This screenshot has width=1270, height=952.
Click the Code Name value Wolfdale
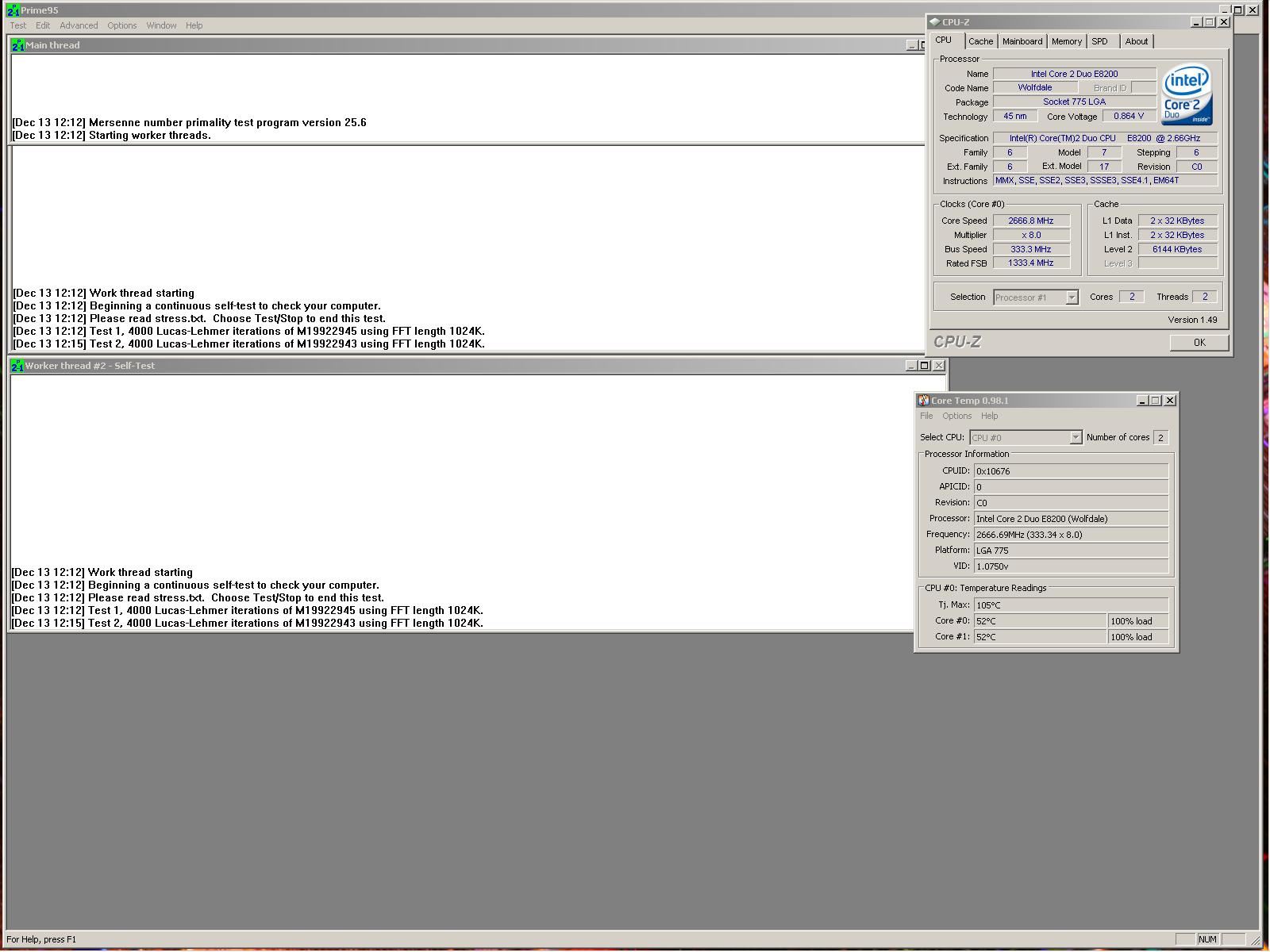point(1035,88)
